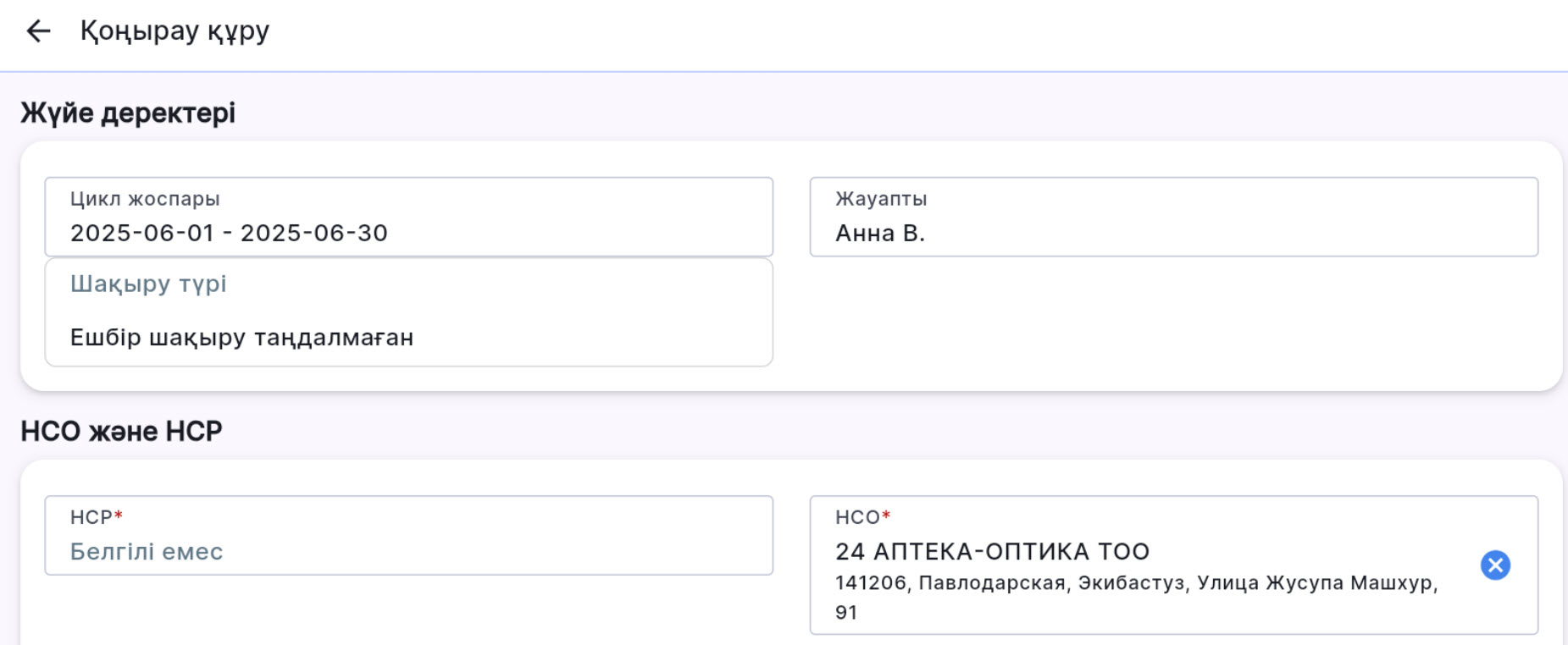Open the Жауапты field
Screen dimensions: 1568x645
(x=1173, y=217)
